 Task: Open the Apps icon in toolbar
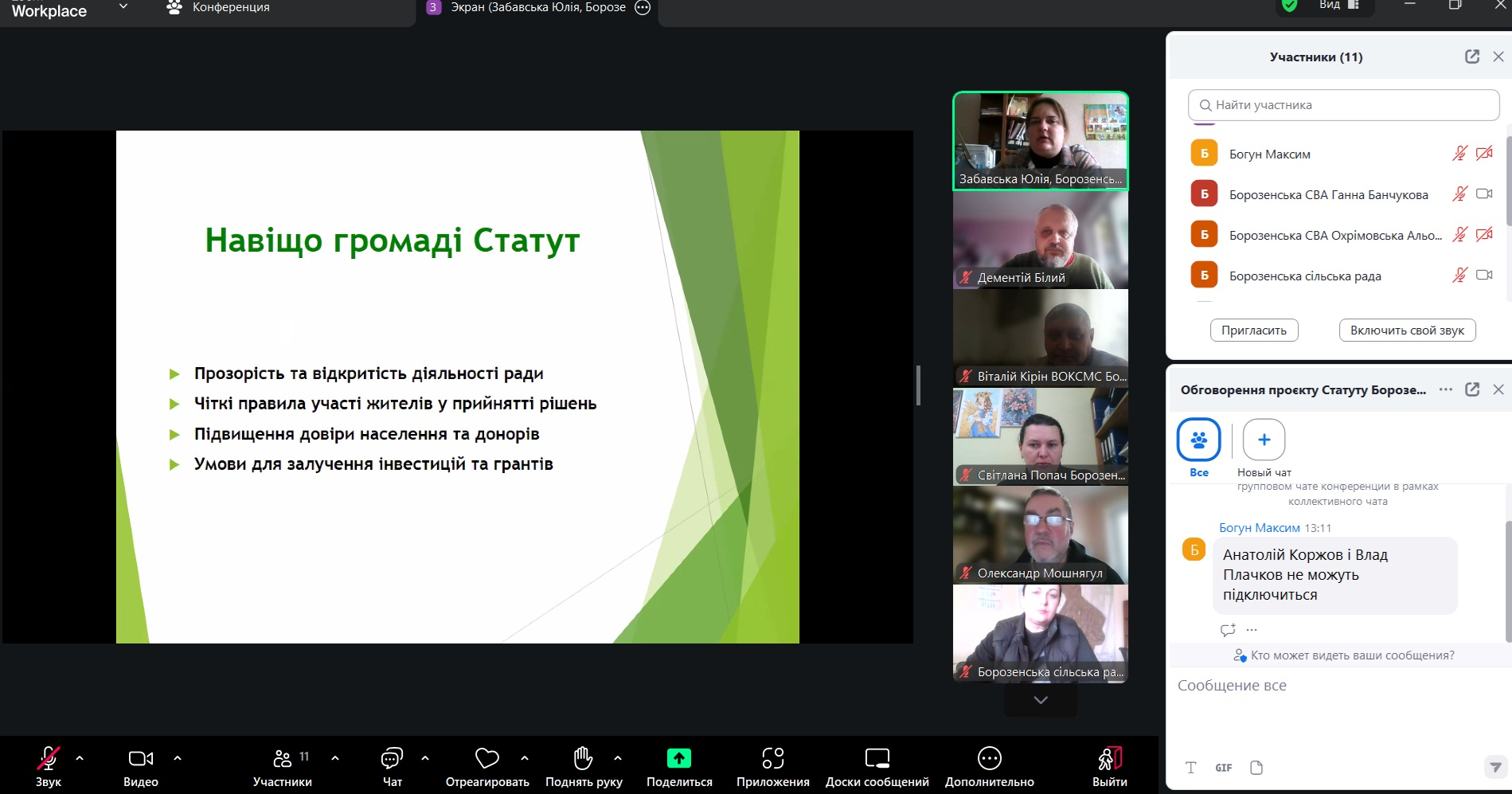pos(772,758)
